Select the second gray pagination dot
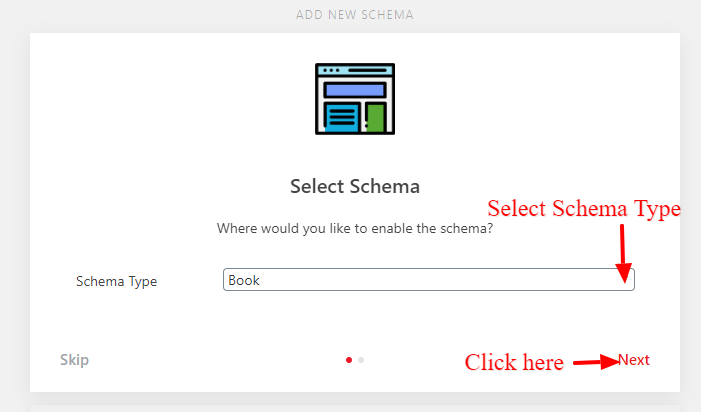This screenshot has height=412, width=701. click(x=361, y=360)
